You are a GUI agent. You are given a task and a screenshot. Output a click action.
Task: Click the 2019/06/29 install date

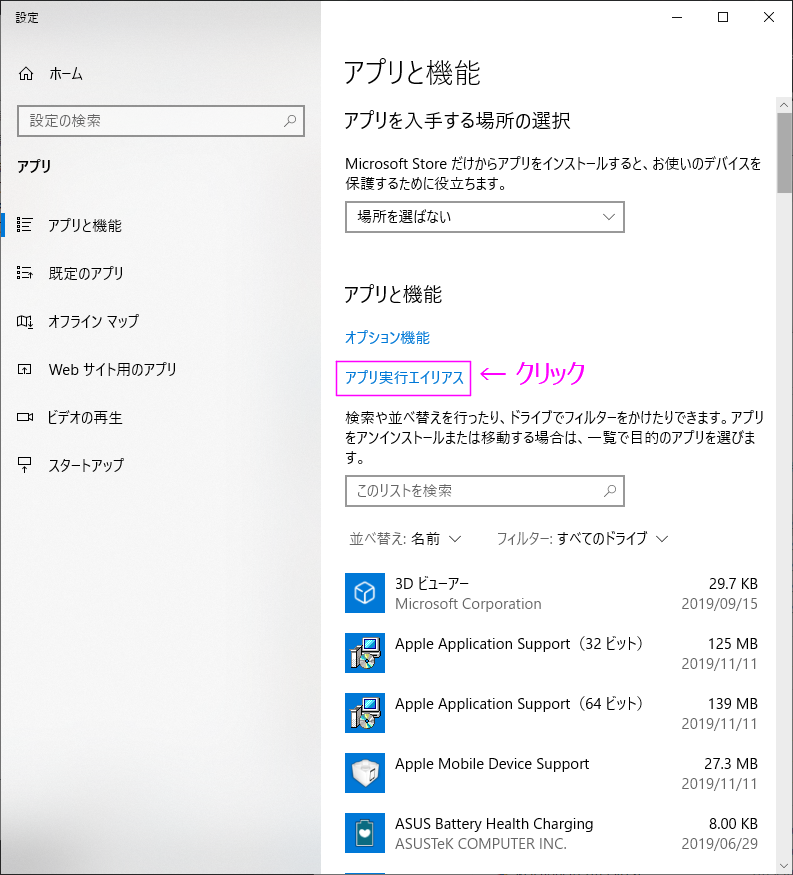click(x=719, y=844)
